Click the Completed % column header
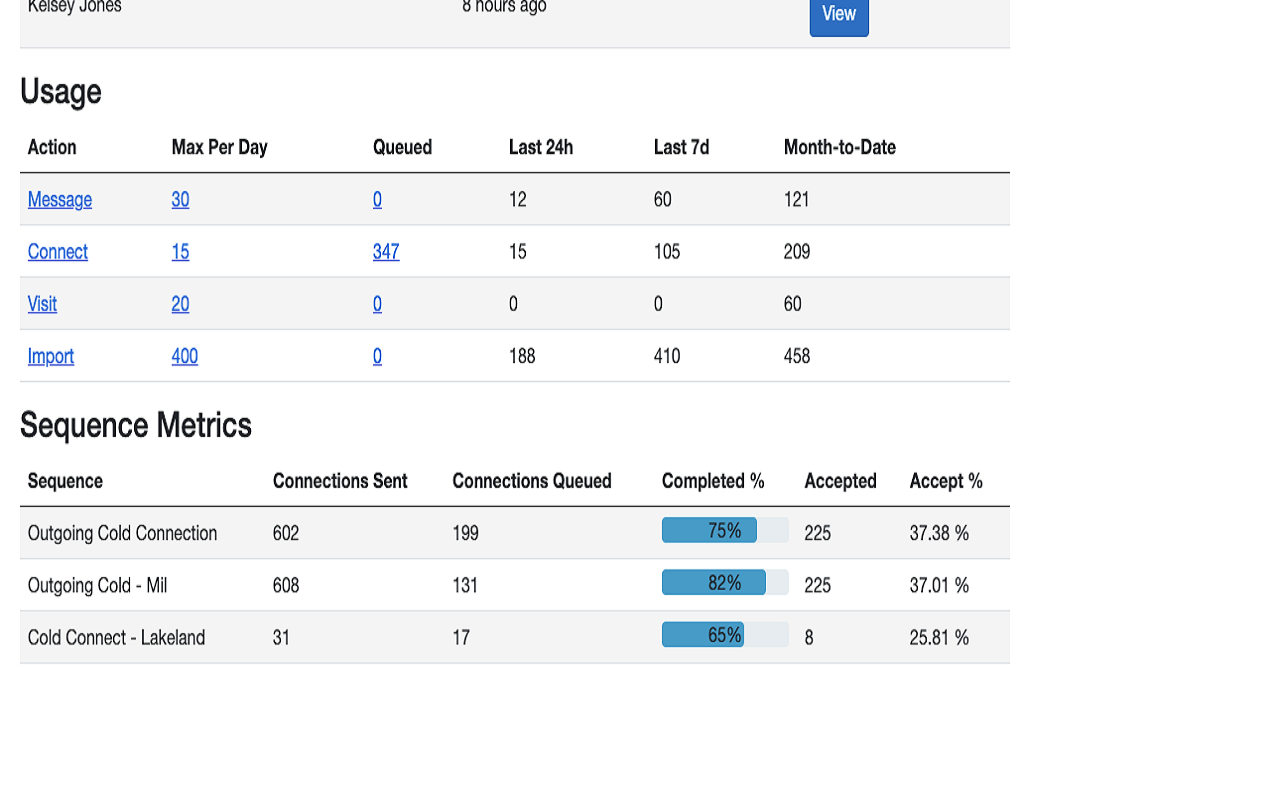Viewport: 1280px width, 800px height. point(713,481)
